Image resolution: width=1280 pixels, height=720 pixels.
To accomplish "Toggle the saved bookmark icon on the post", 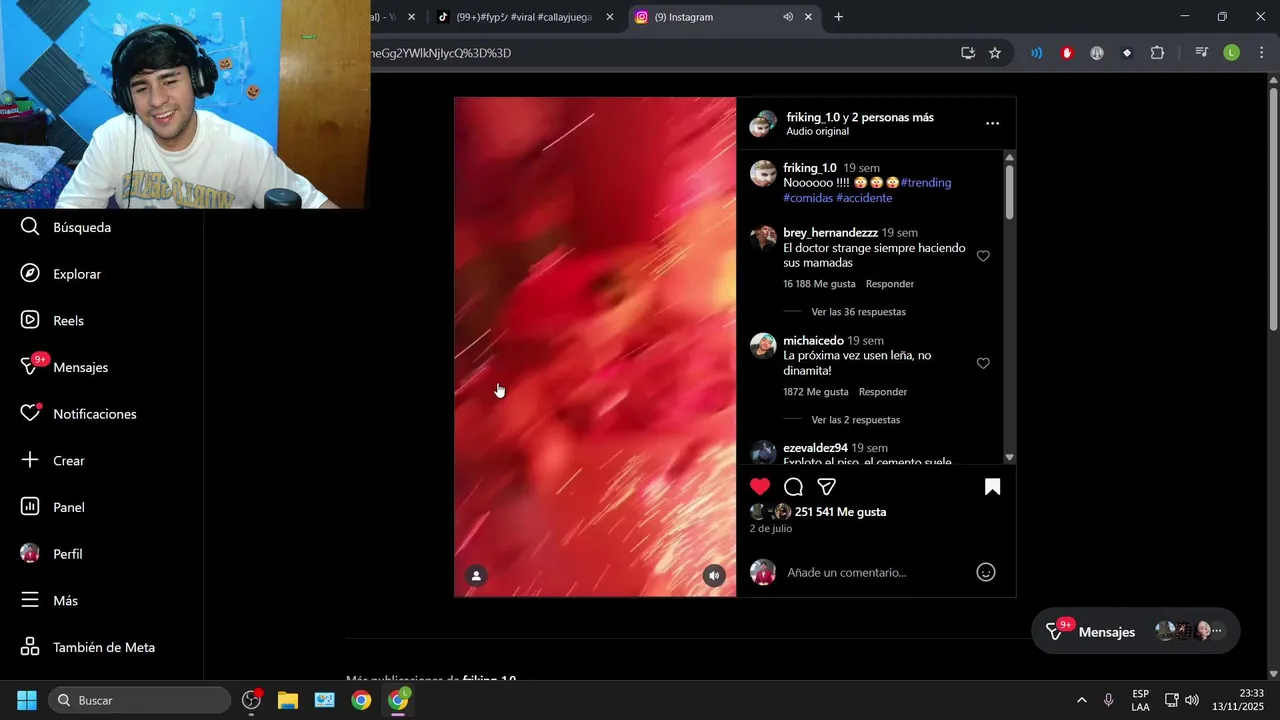I will (992, 487).
